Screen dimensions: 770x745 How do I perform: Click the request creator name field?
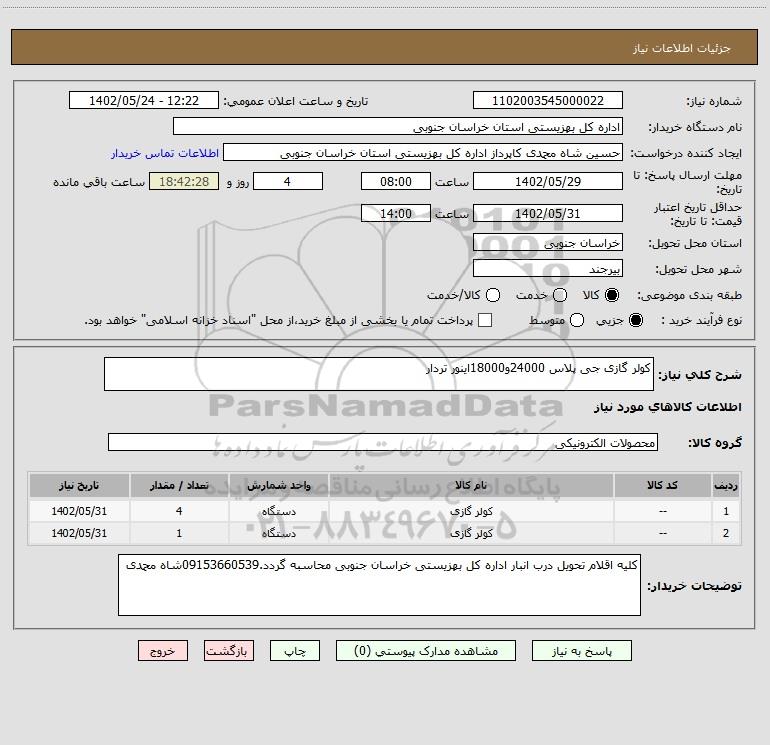click(x=423, y=153)
